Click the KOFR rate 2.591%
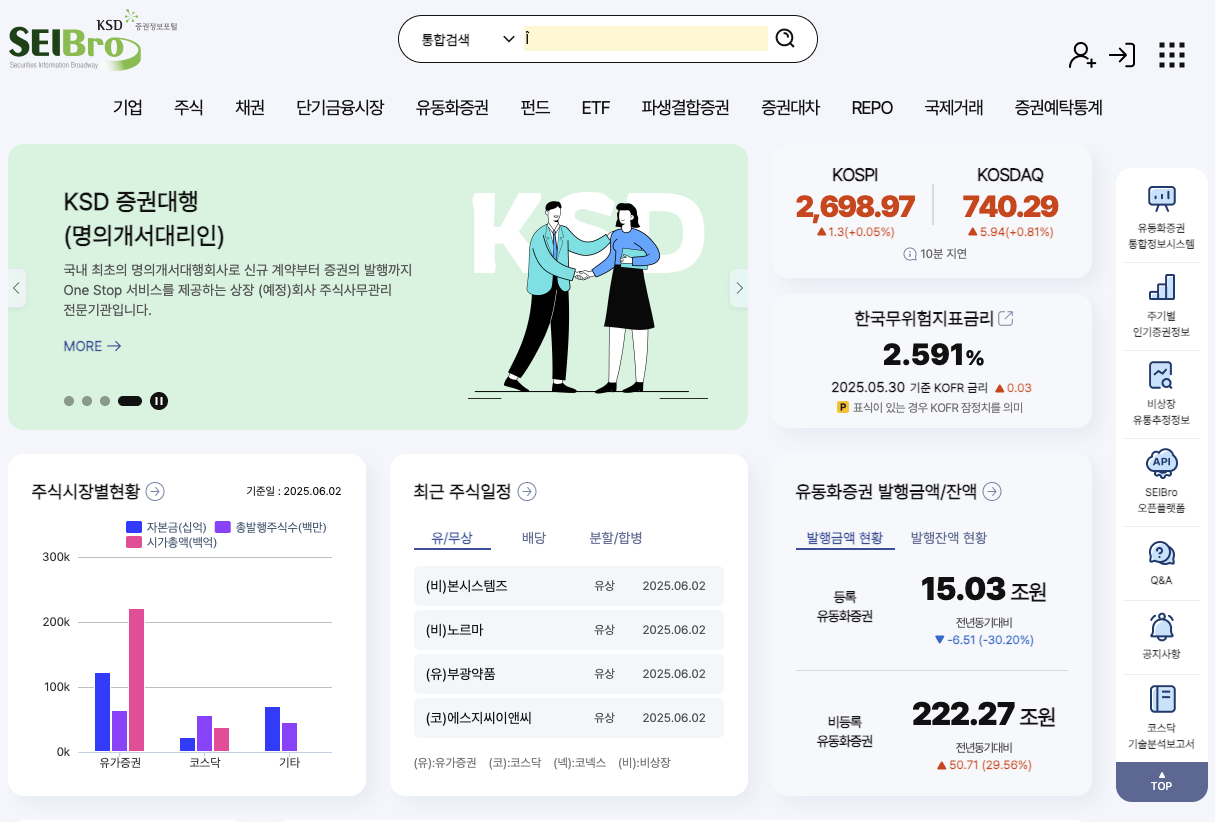 [x=933, y=354]
